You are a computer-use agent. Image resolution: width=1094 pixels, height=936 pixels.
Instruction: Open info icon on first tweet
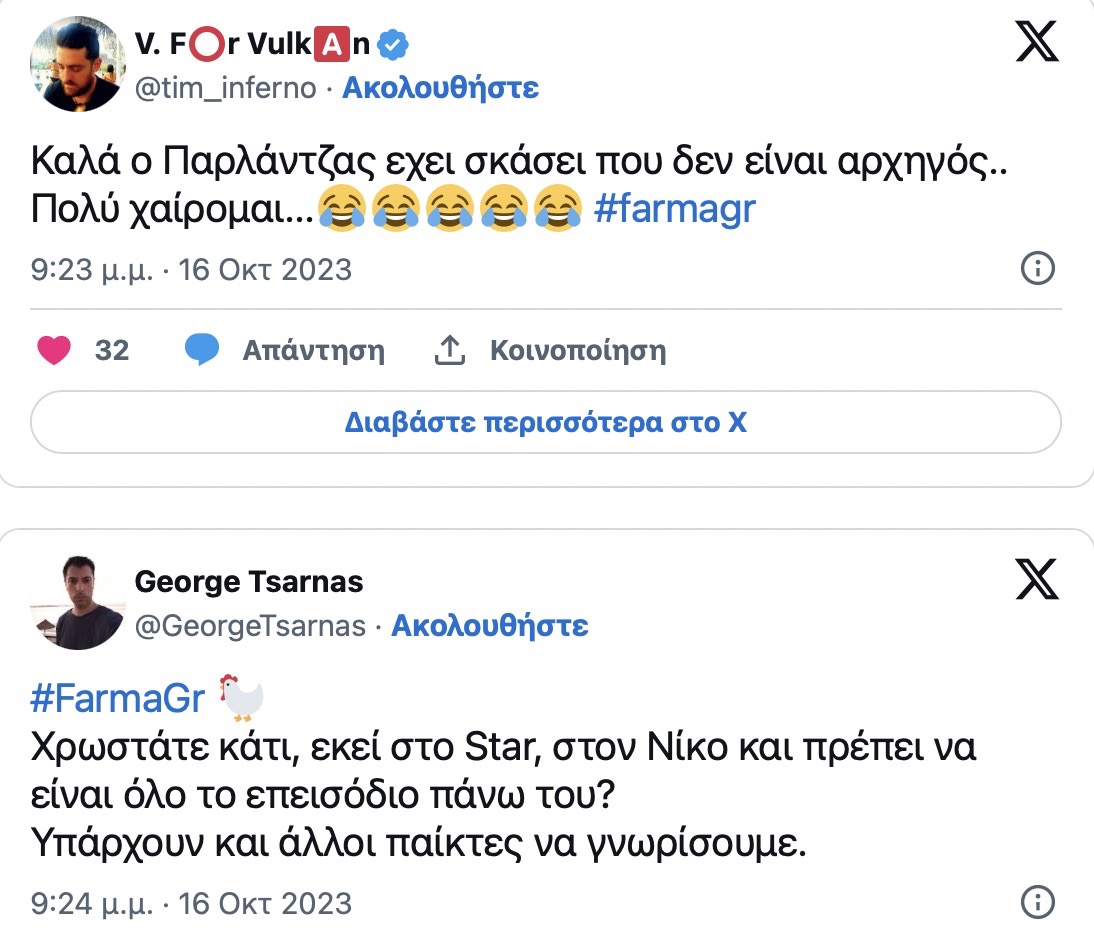[x=1037, y=269]
